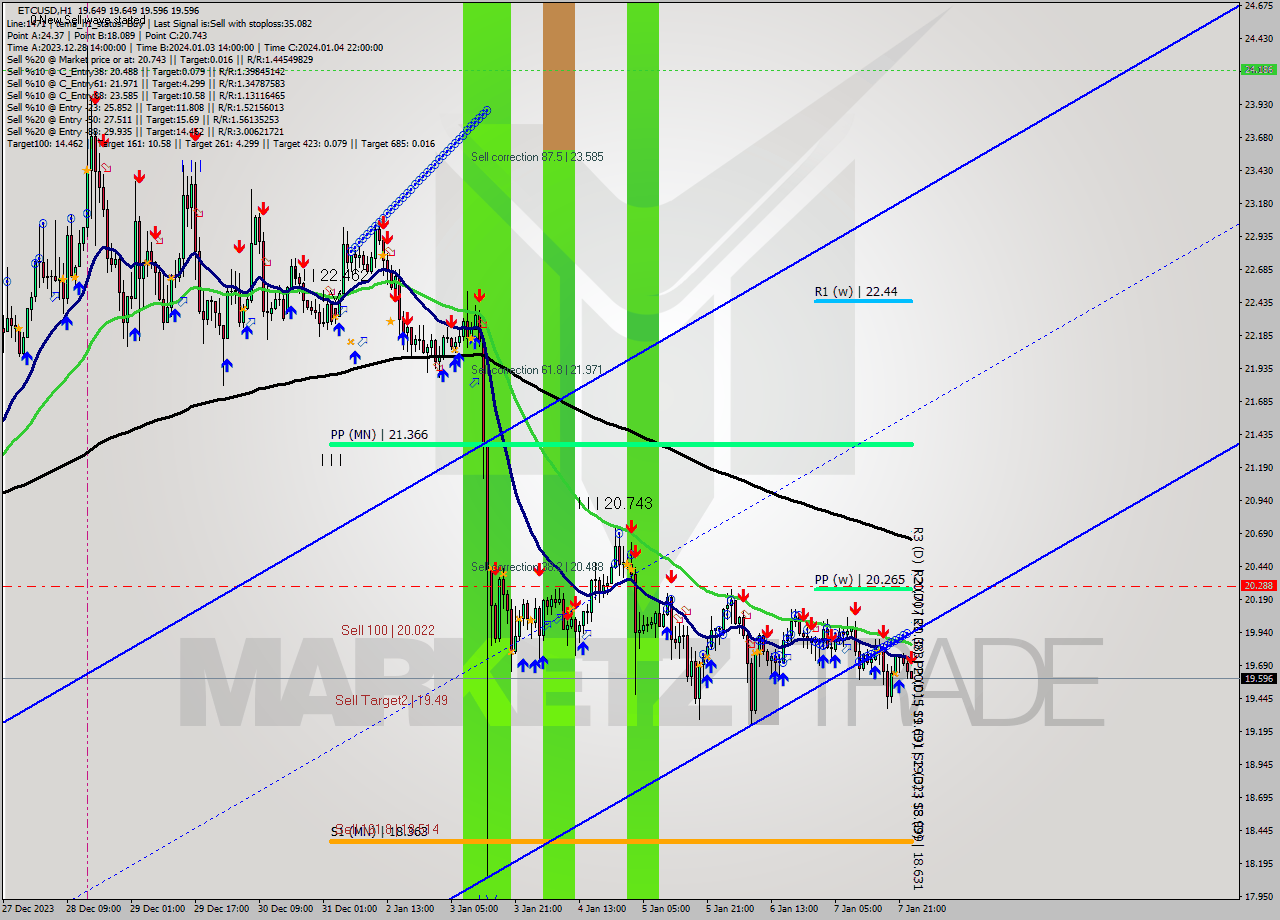
Task: Click the 24.675 price axis value
Action: point(1258,6)
